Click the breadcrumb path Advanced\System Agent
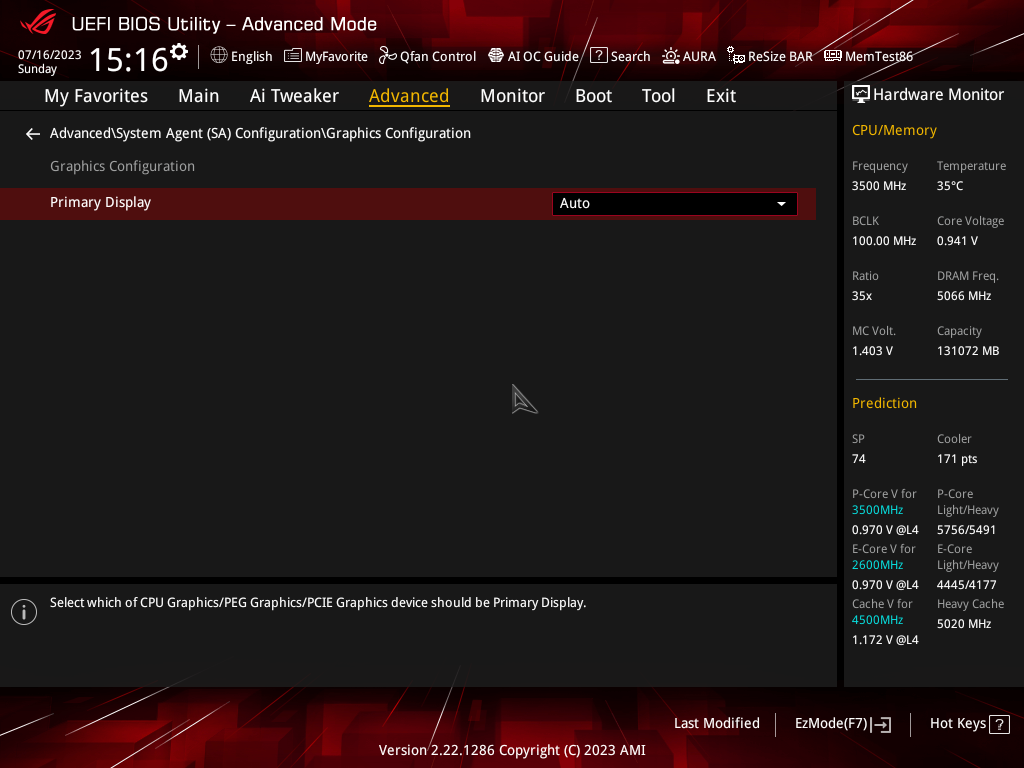 (260, 133)
